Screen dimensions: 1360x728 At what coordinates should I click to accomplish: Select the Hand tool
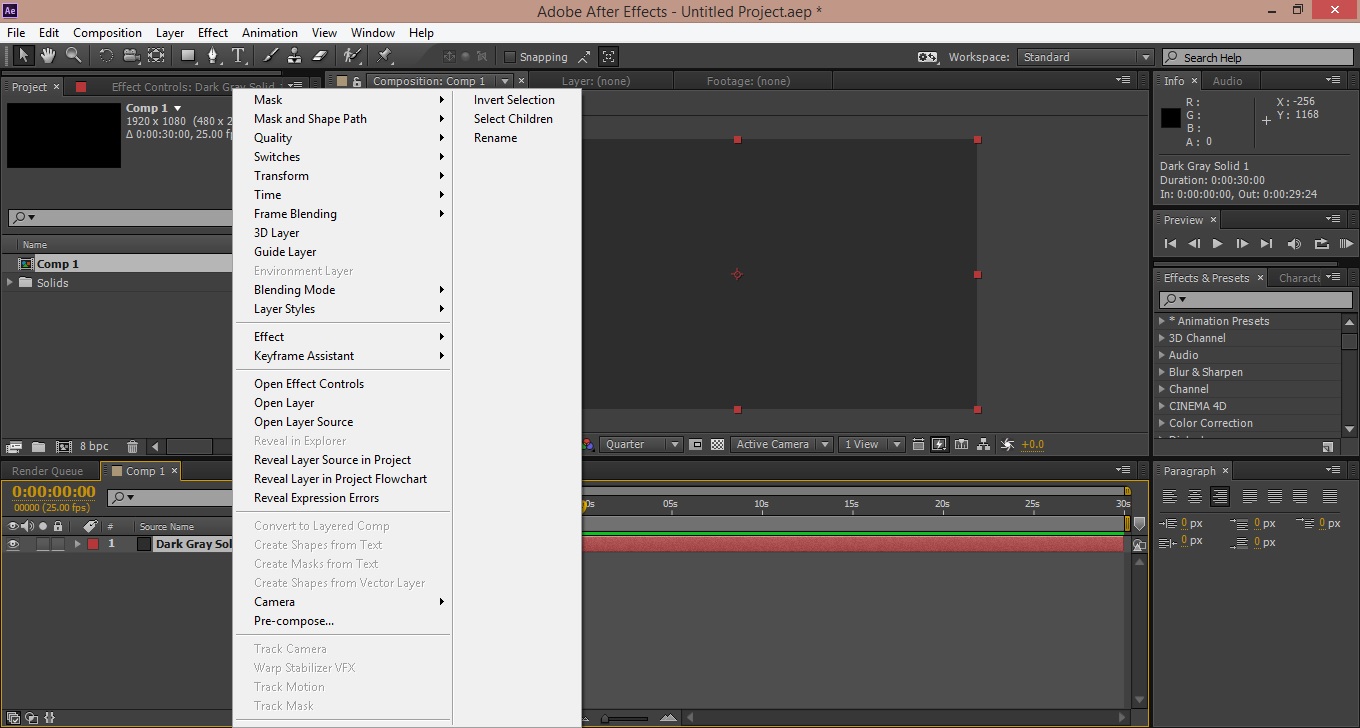tap(47, 56)
